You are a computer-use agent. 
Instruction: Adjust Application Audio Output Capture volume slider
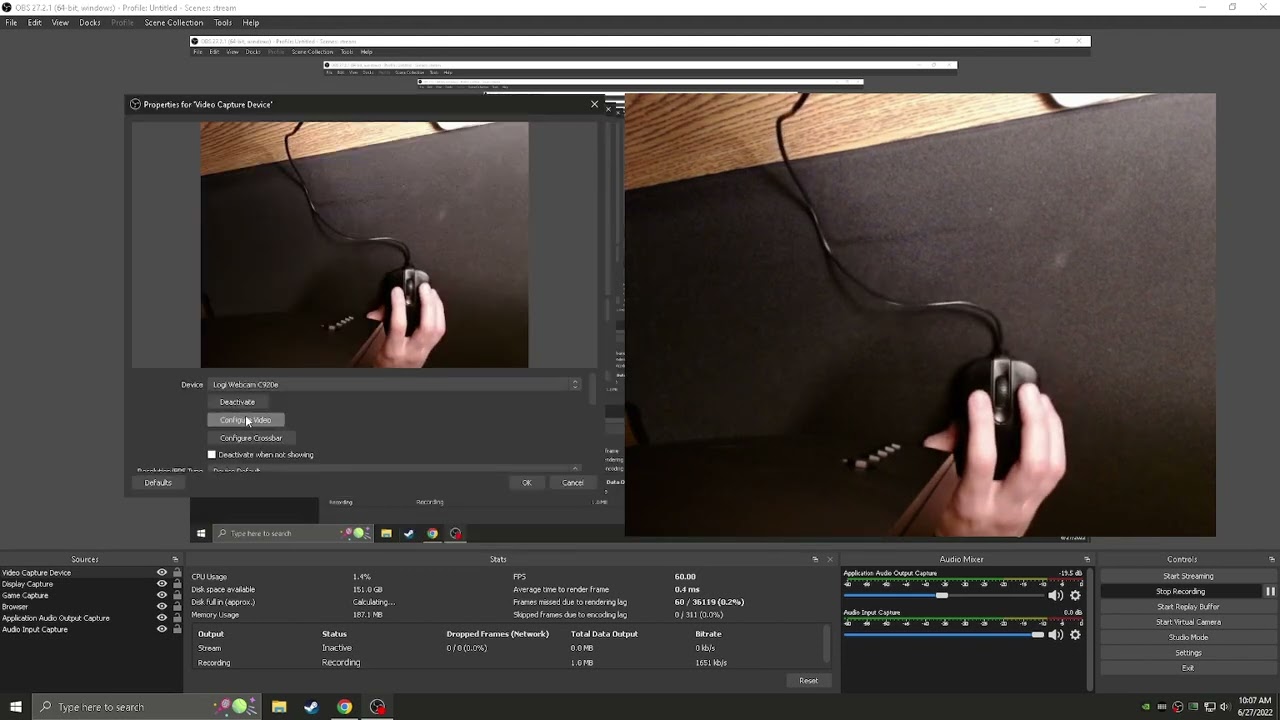pos(941,595)
